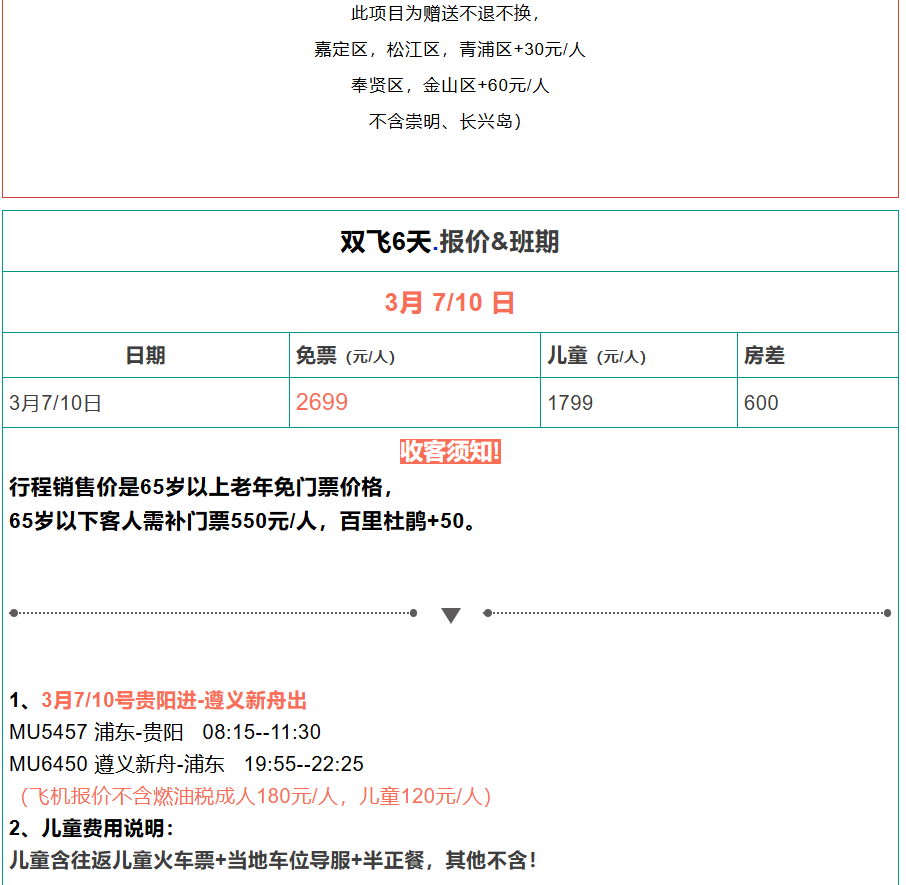Image resolution: width=906 pixels, height=885 pixels.
Task: Click the 日期 column header
Action: (146, 356)
